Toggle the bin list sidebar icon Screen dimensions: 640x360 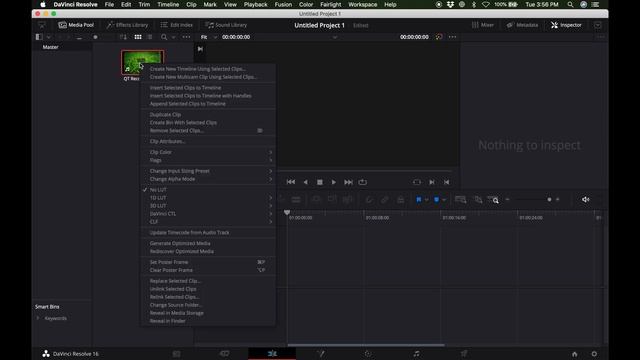(x=39, y=37)
